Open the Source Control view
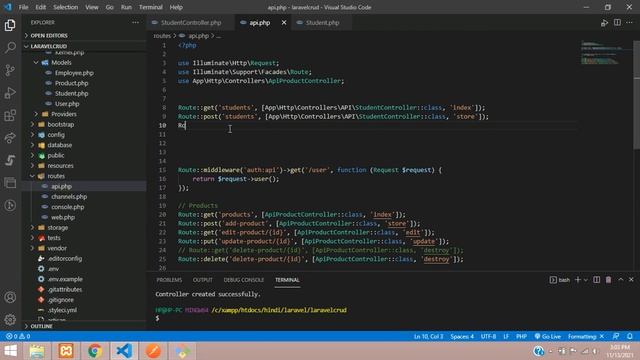Image resolution: width=640 pixels, height=360 pixels. [x=10, y=70]
